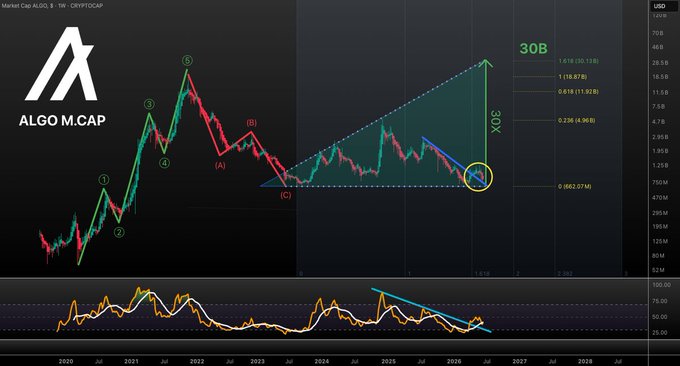Click 100.00 on the RSI scale

pos(662,285)
